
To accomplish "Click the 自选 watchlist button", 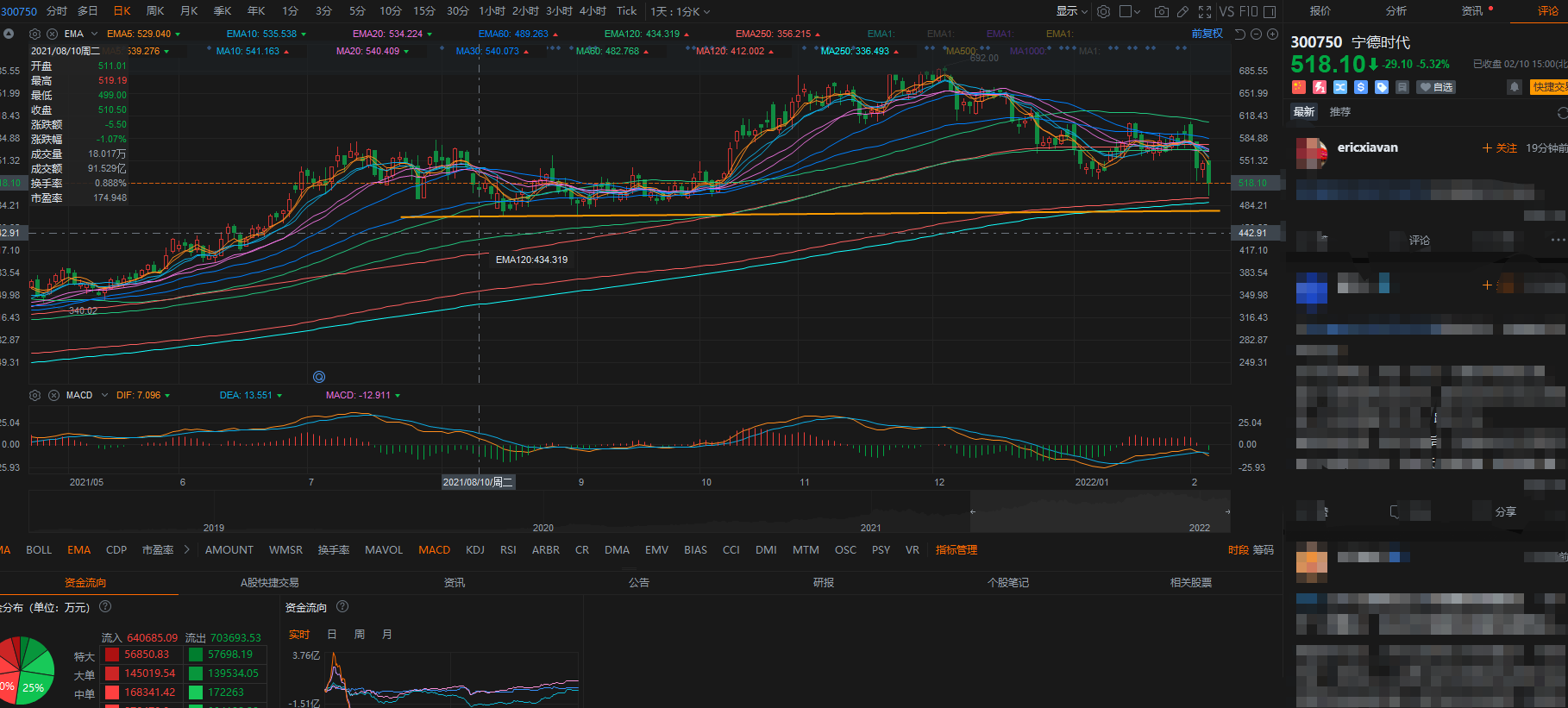I will (x=1436, y=87).
